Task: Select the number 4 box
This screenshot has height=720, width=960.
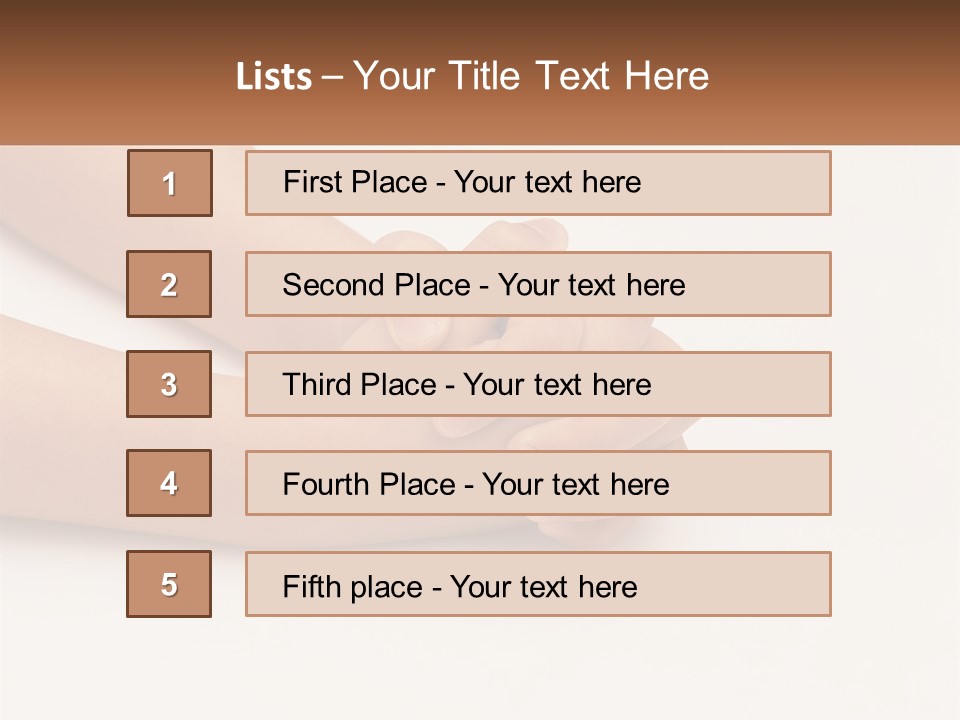Action: pyautogui.click(x=169, y=483)
